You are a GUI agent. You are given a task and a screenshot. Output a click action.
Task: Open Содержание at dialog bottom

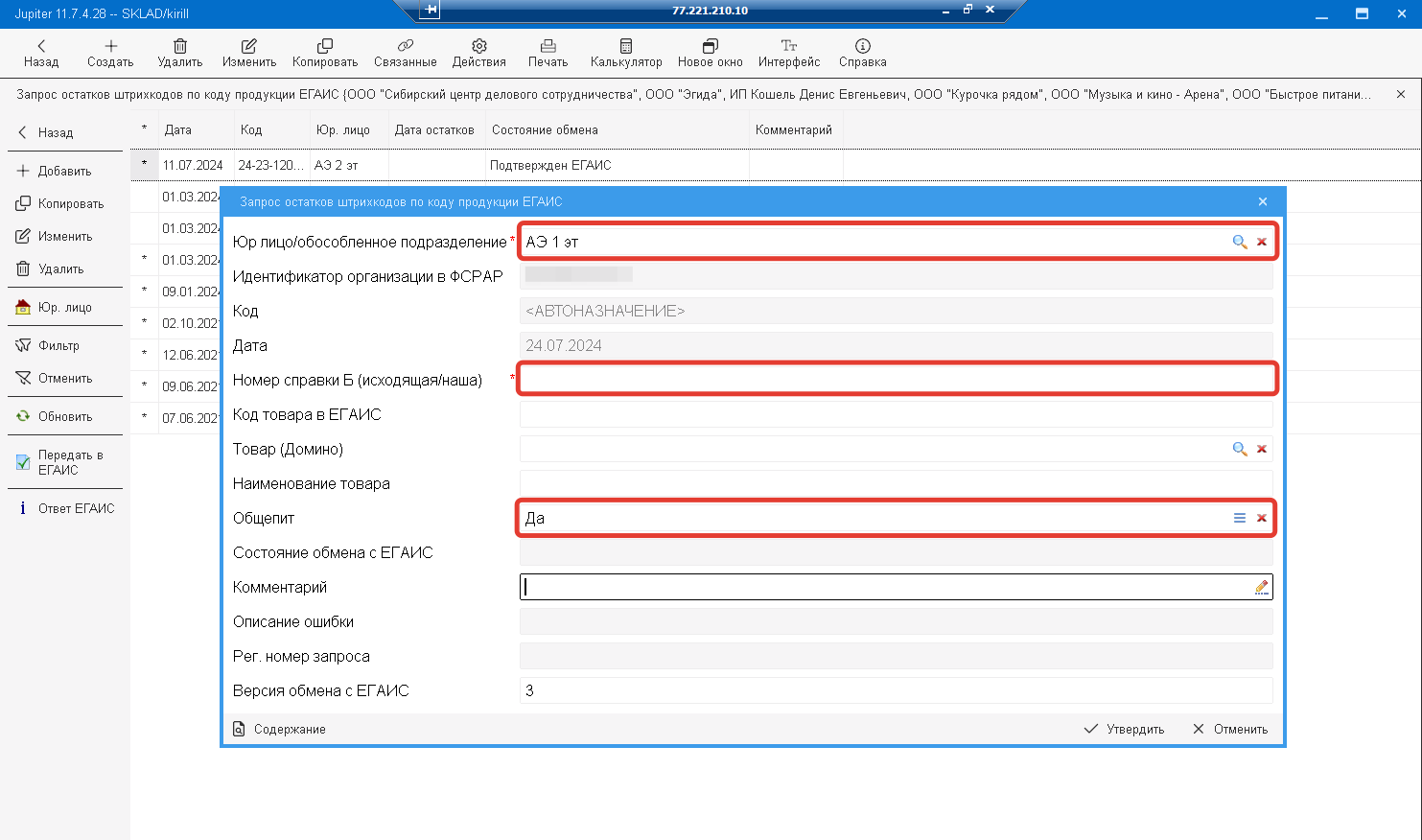coord(279,729)
